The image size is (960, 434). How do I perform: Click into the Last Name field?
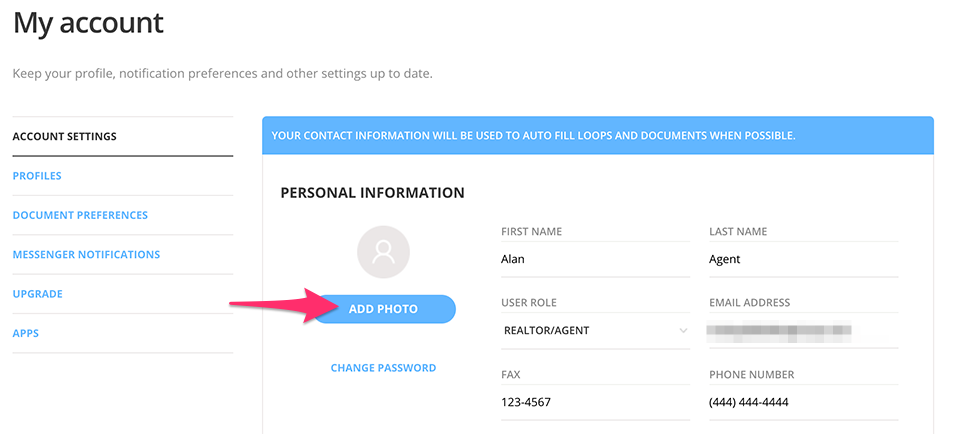coord(803,259)
